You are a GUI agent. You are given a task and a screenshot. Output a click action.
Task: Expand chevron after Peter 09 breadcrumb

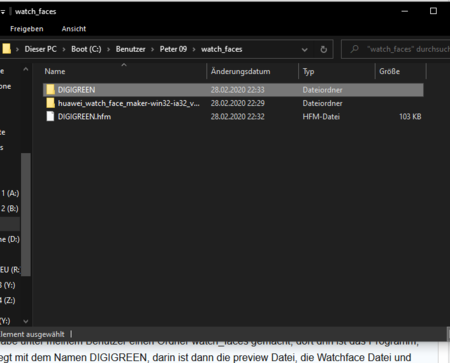pyautogui.click(x=194, y=49)
